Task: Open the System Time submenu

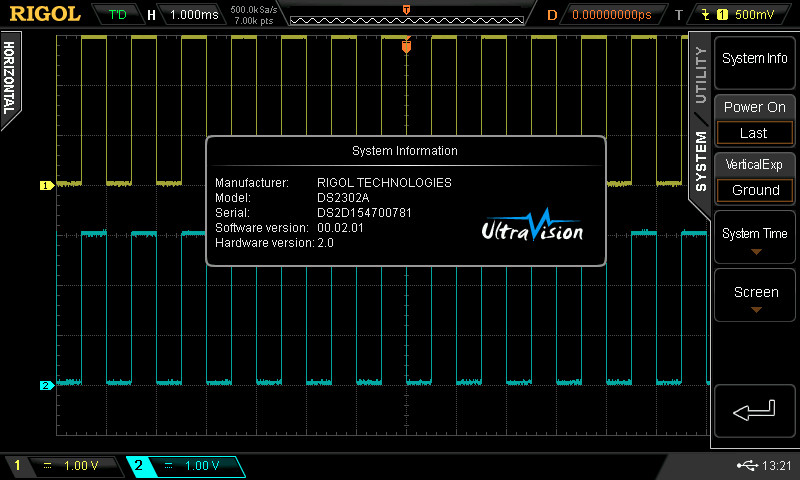Action: (x=755, y=237)
